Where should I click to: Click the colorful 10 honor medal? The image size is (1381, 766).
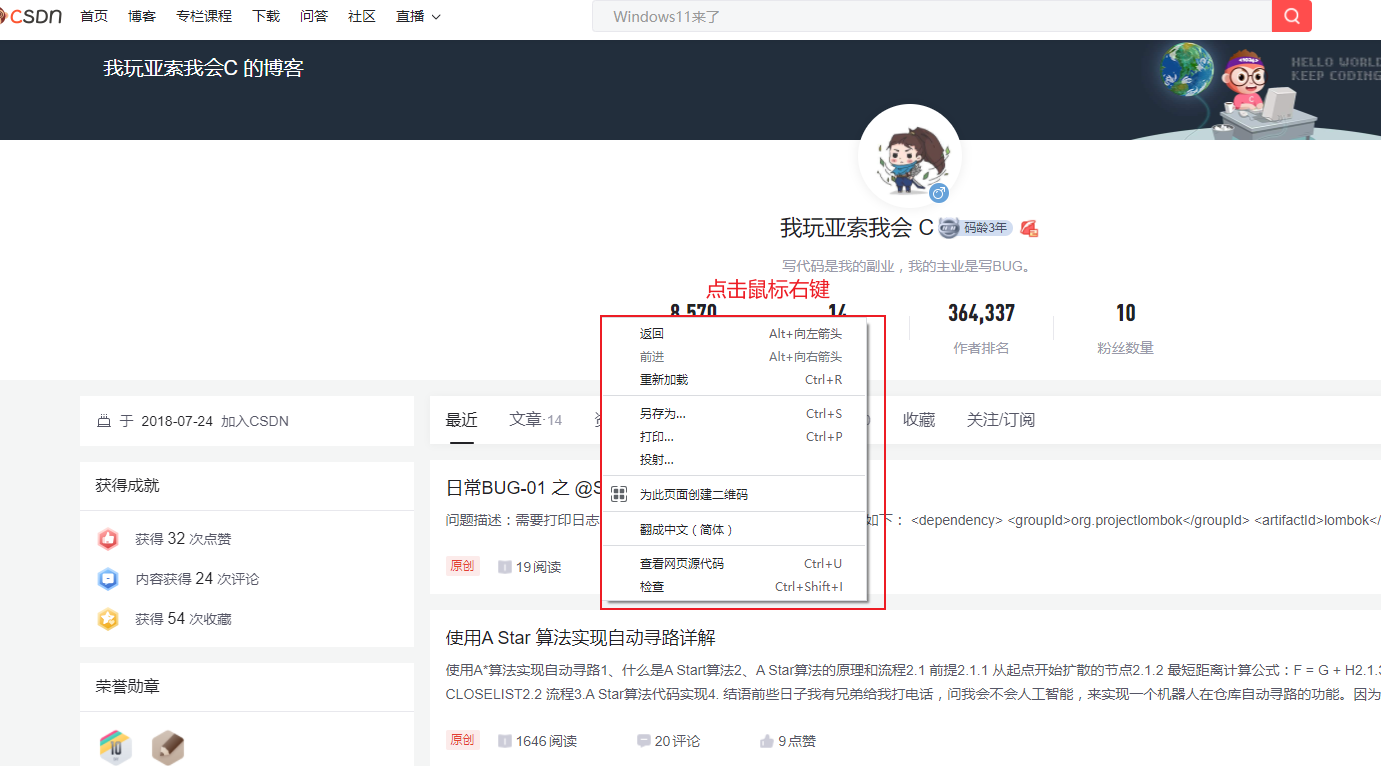(x=115, y=747)
